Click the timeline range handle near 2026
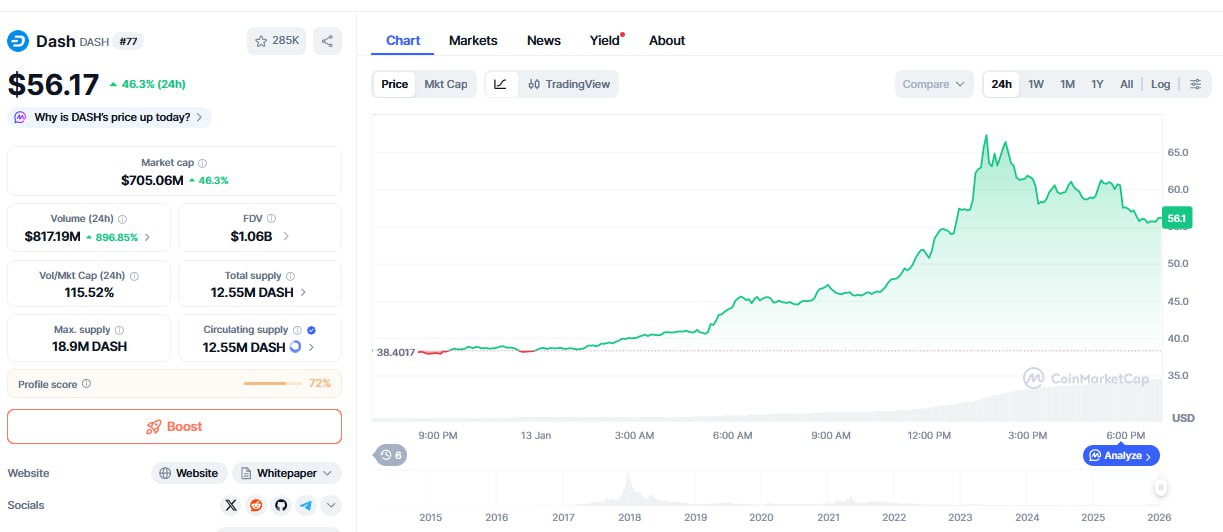 pyautogui.click(x=1160, y=487)
